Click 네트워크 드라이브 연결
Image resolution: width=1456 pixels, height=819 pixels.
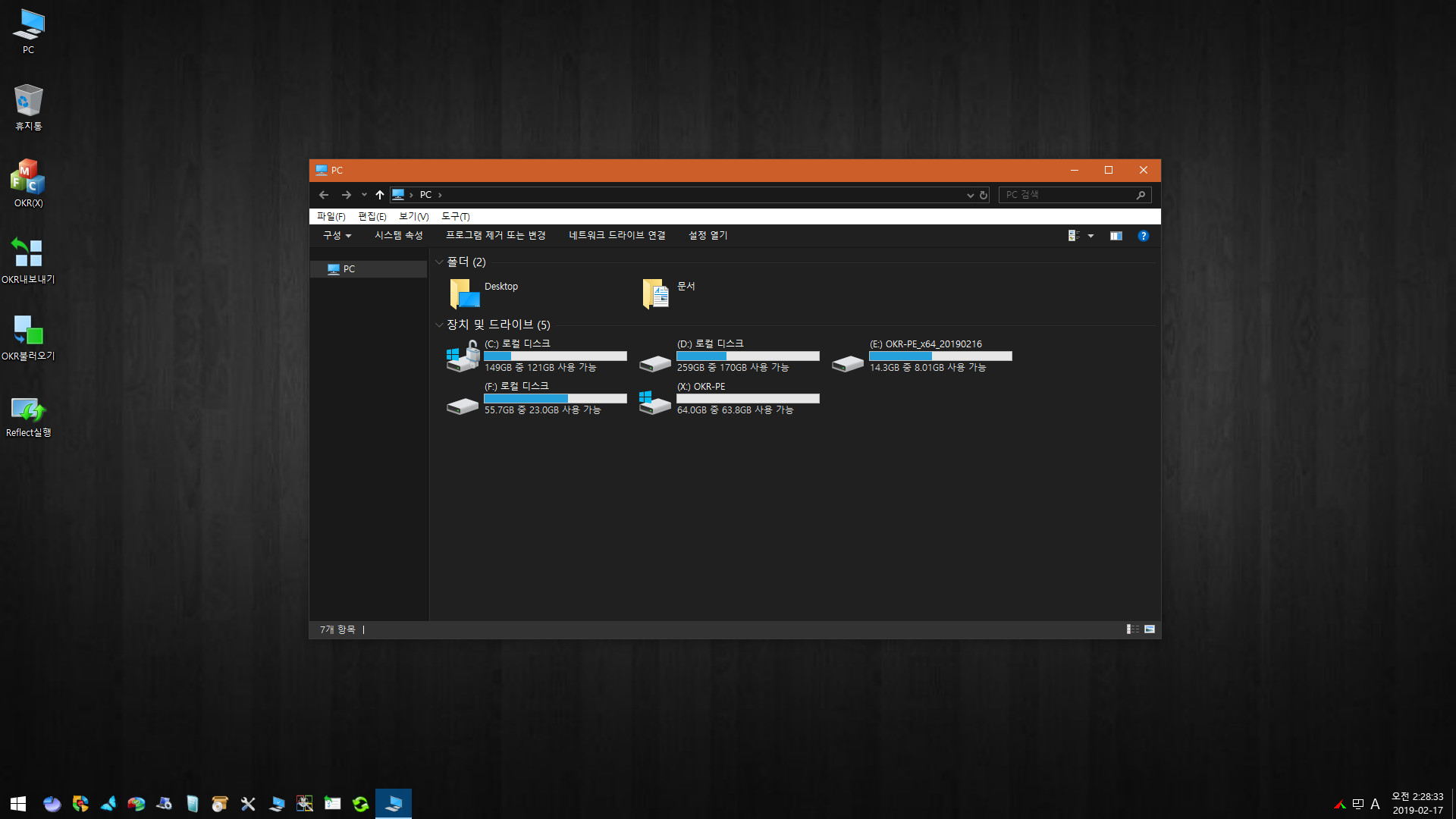pyautogui.click(x=617, y=236)
